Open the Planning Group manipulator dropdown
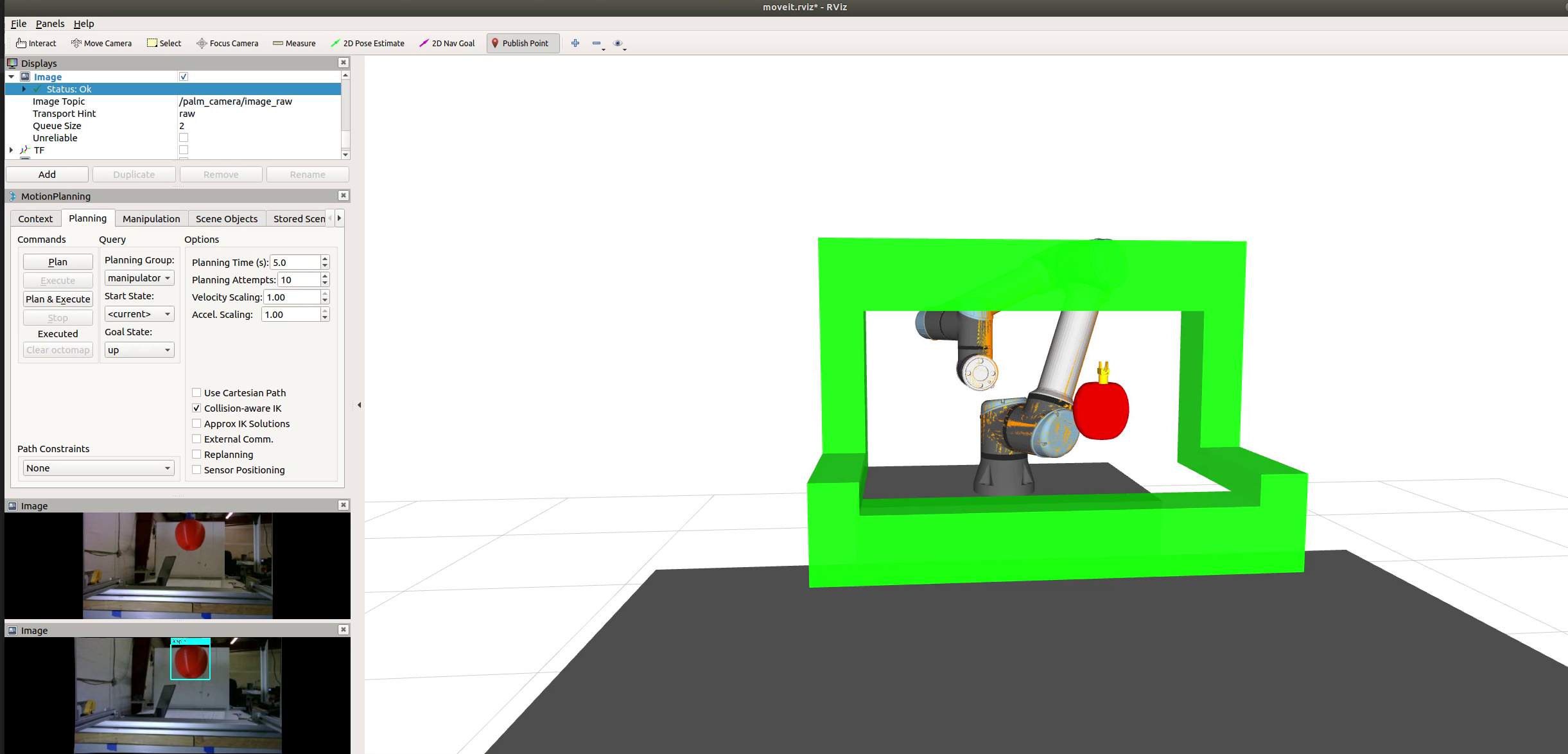Image resolution: width=1568 pixels, height=754 pixels. click(139, 278)
